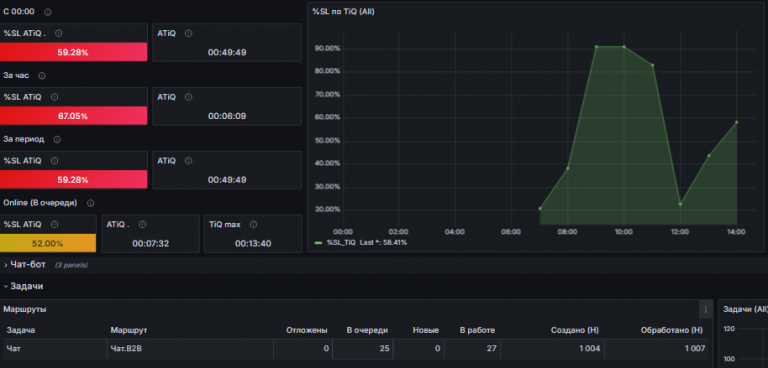Open three-dot menu of Маршруты panel
768x368 pixels.
(705, 309)
